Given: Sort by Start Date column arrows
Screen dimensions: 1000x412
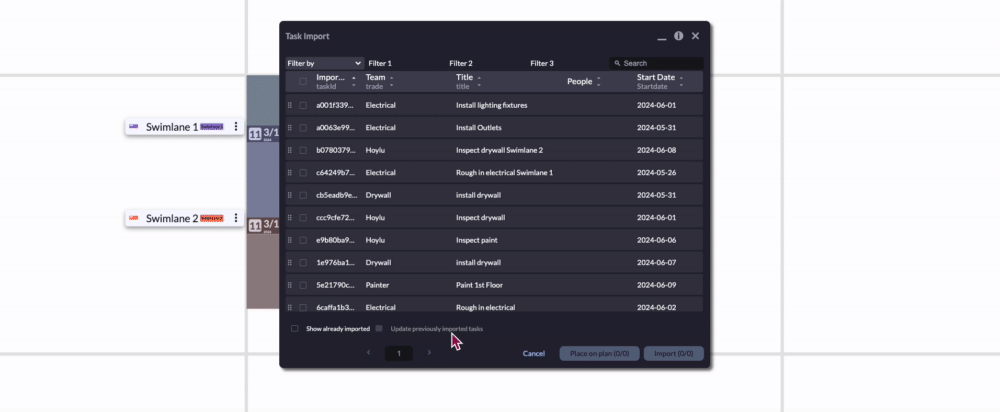Looking at the screenshot, I should (x=681, y=82).
